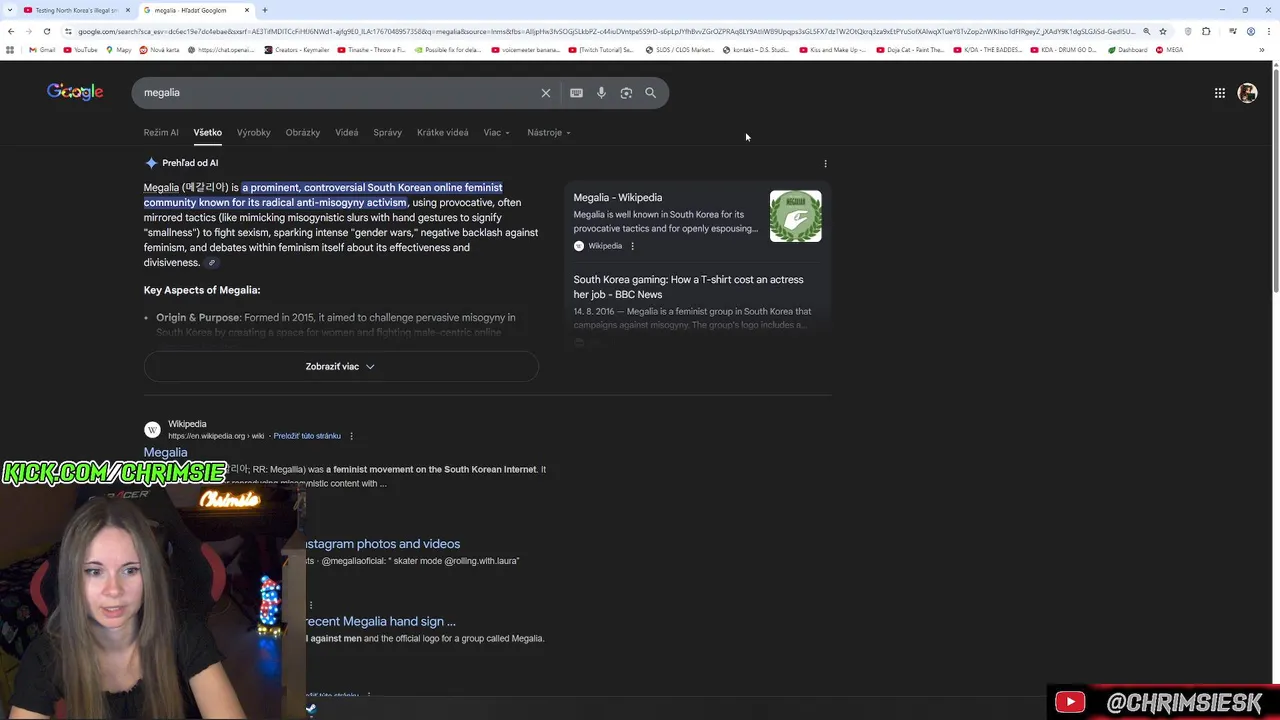Open site information icon in address bar

coord(68,31)
